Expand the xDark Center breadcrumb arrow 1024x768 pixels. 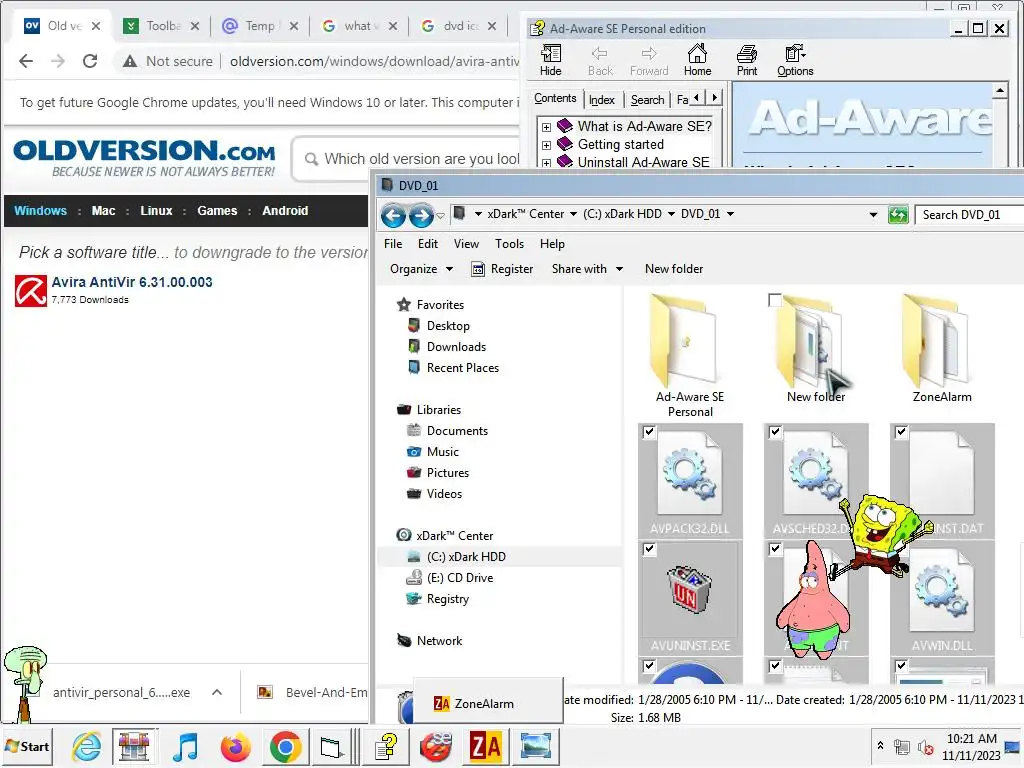pyautogui.click(x=573, y=214)
